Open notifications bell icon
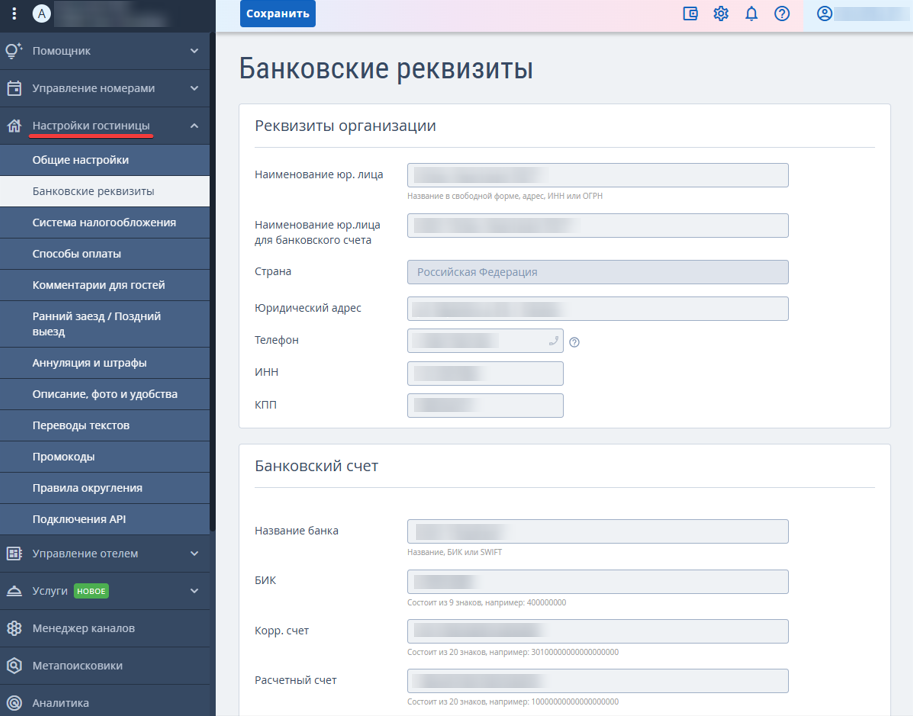This screenshot has height=716, width=913. coord(752,13)
